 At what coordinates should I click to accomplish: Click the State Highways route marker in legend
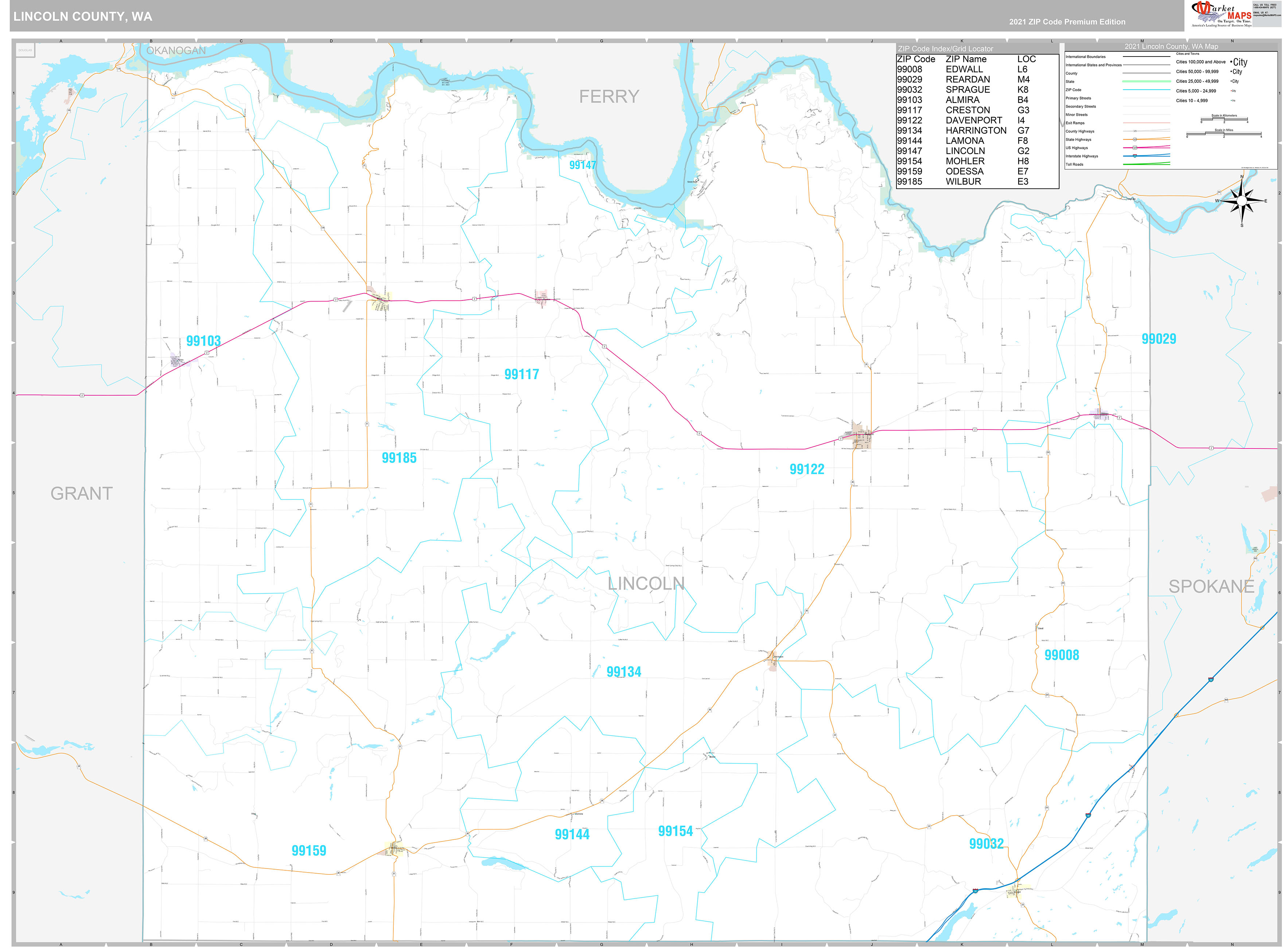(1135, 139)
